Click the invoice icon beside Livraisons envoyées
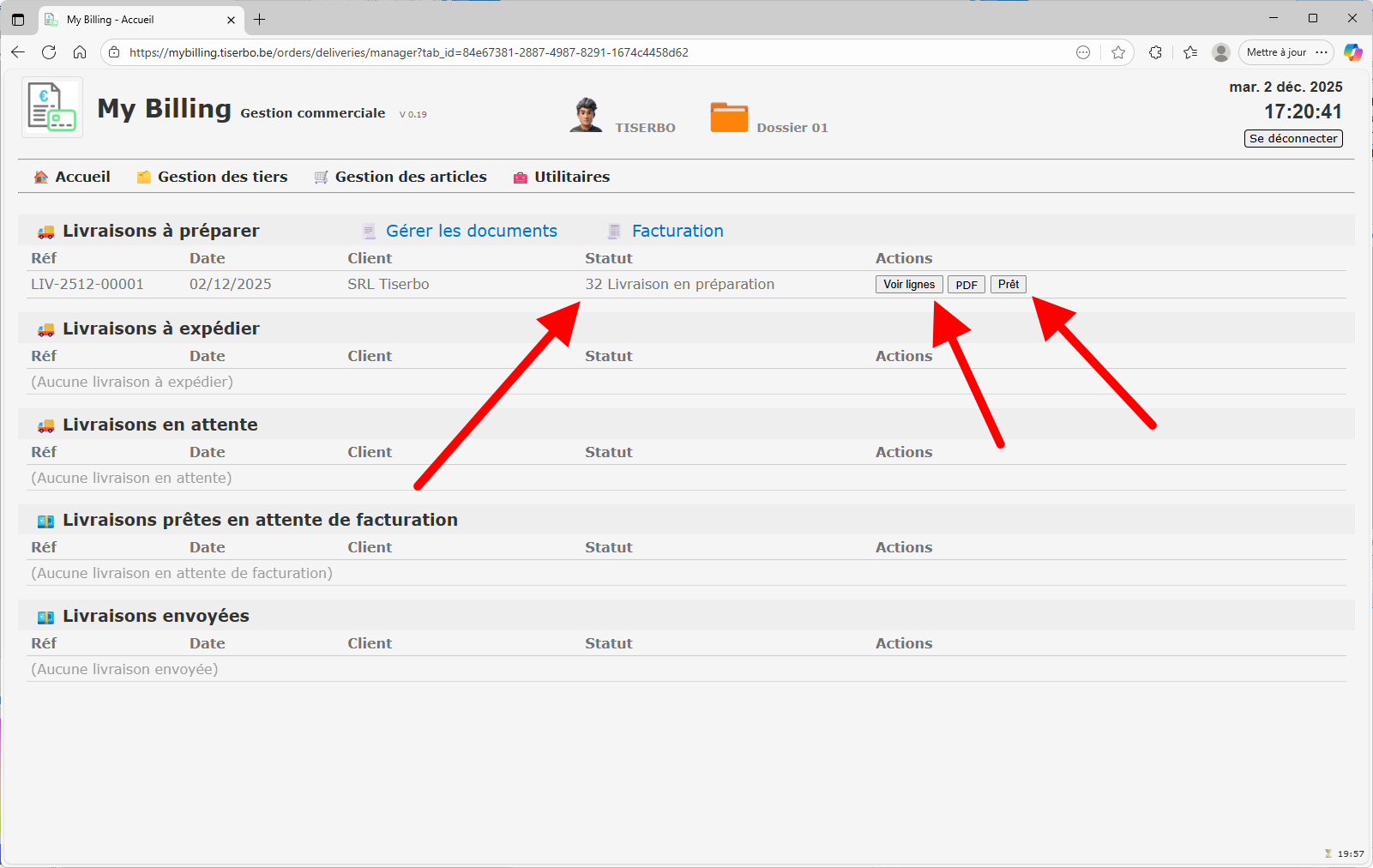Screen dimensions: 1373x868 point(45,615)
